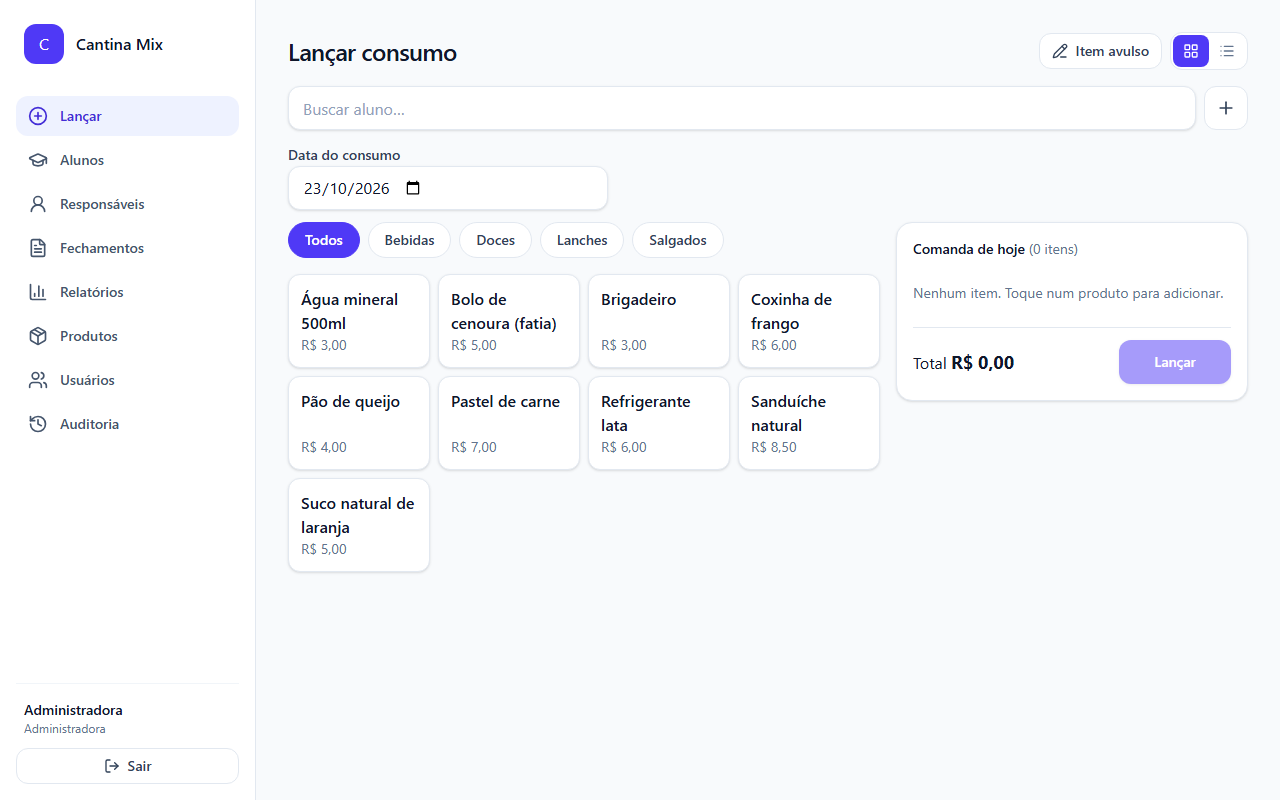The image size is (1280, 800).
Task: Click the consumption date text 23/10/2026
Action: (347, 188)
